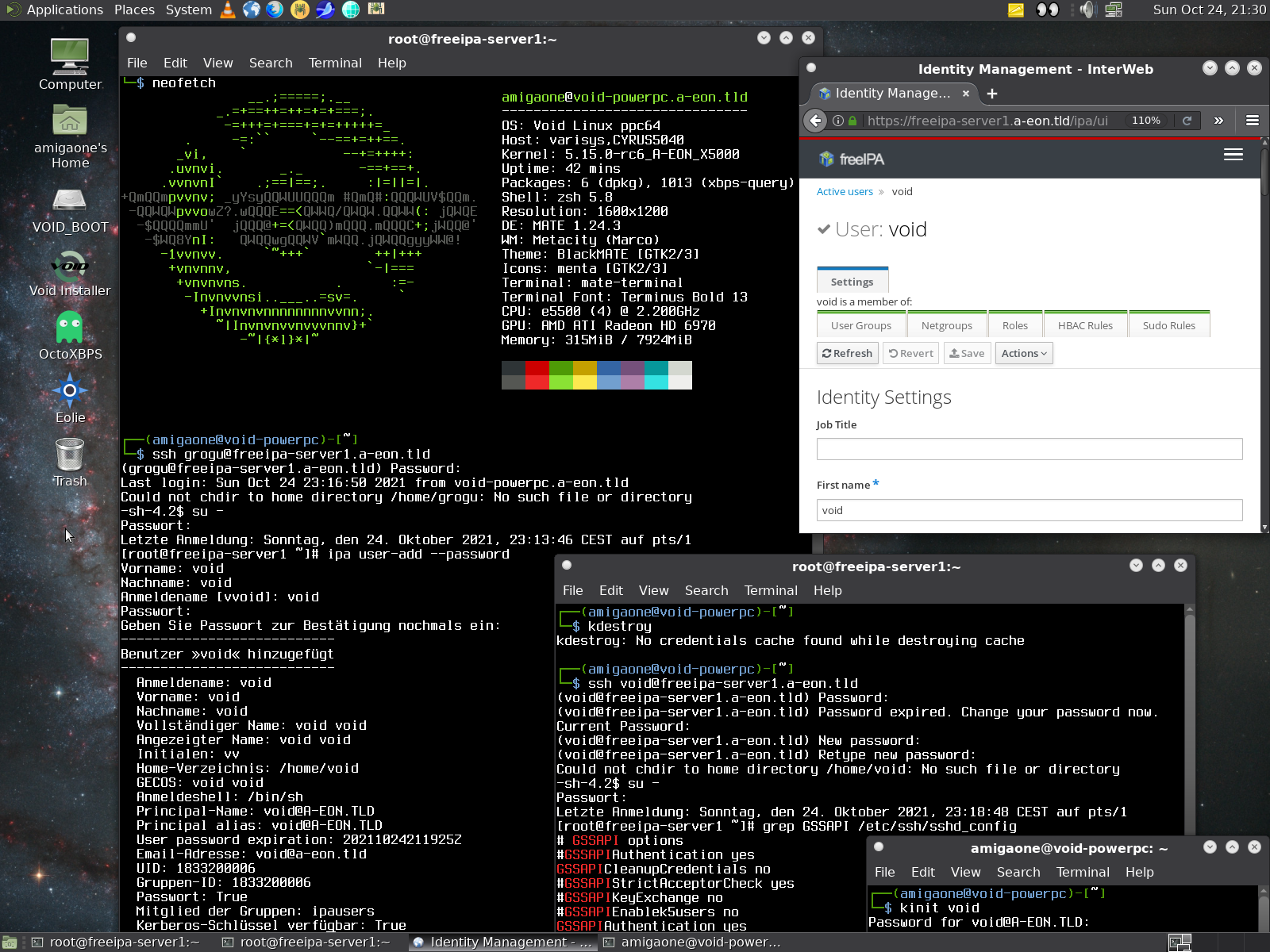Open the Identity Management window menu dot

pos(811,68)
